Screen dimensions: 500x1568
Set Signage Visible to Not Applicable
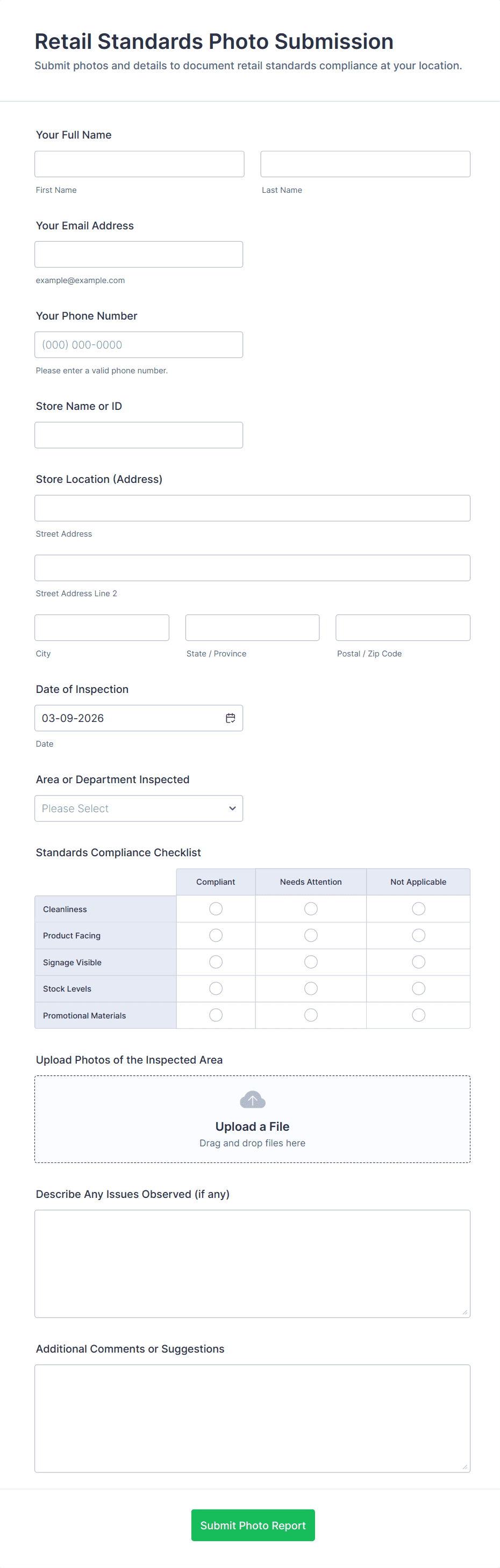[x=418, y=962]
